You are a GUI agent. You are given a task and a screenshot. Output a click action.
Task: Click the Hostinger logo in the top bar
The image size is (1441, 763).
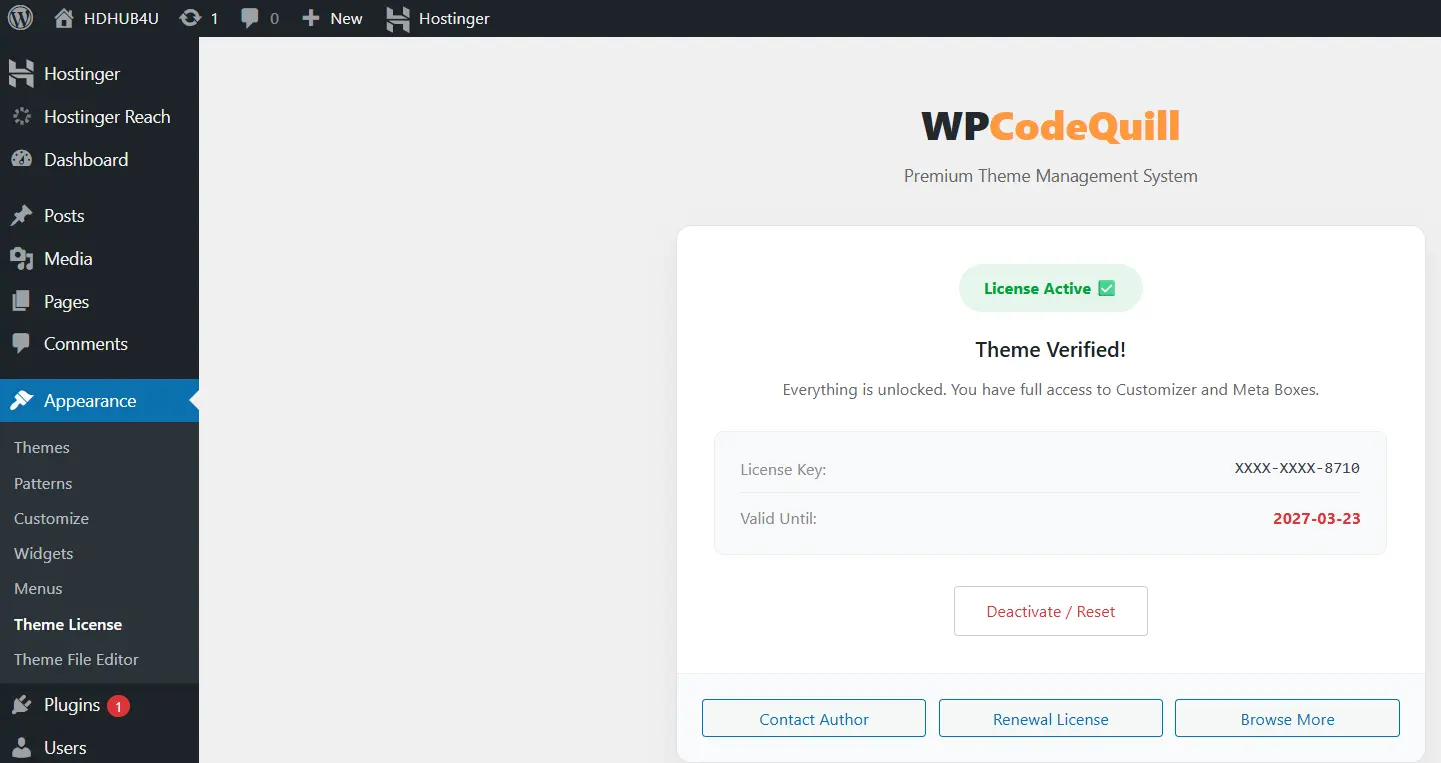(x=398, y=18)
